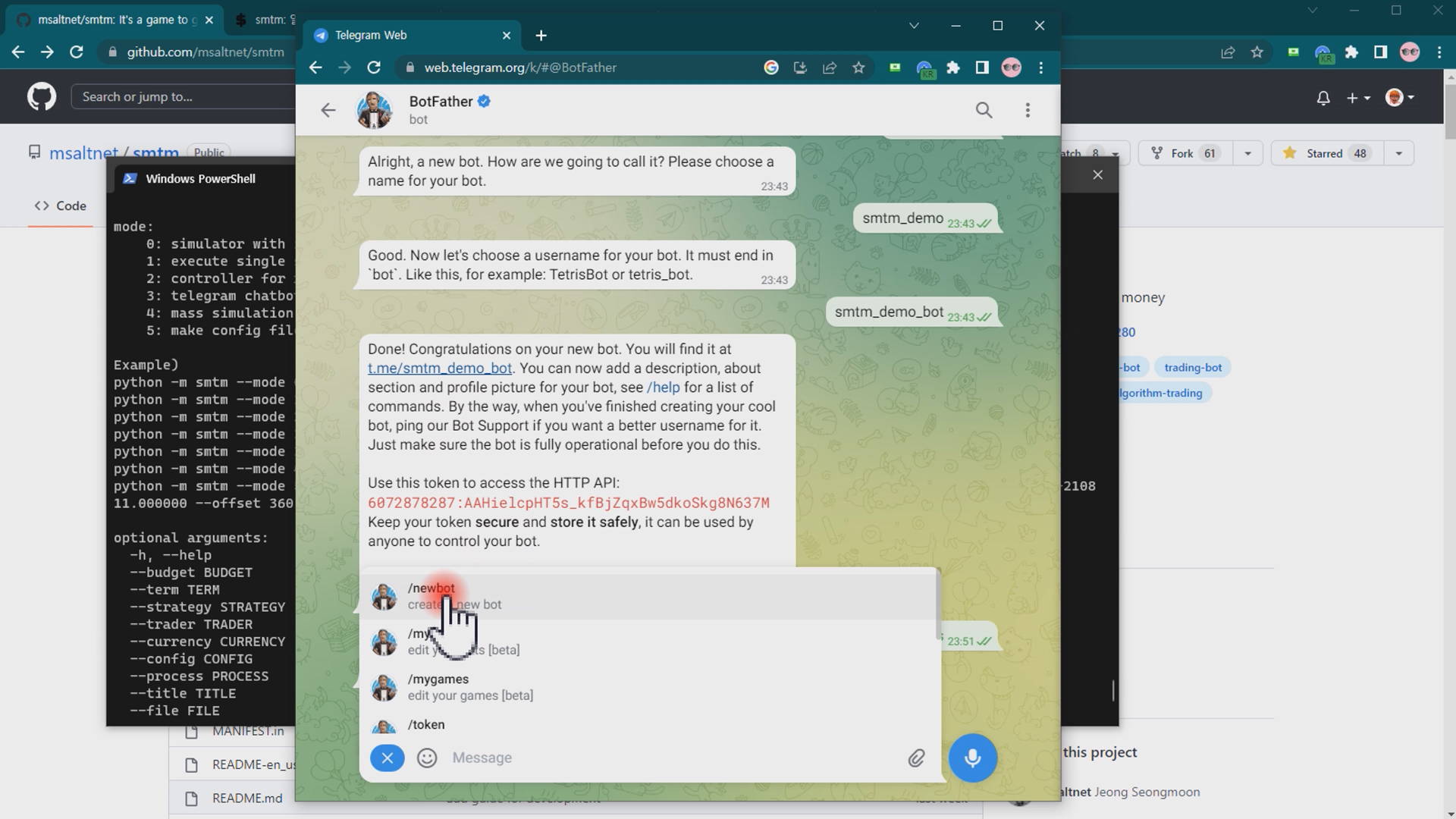Open the t.me/smtm_demo_bot link
The image size is (1456, 819).
tap(440, 369)
